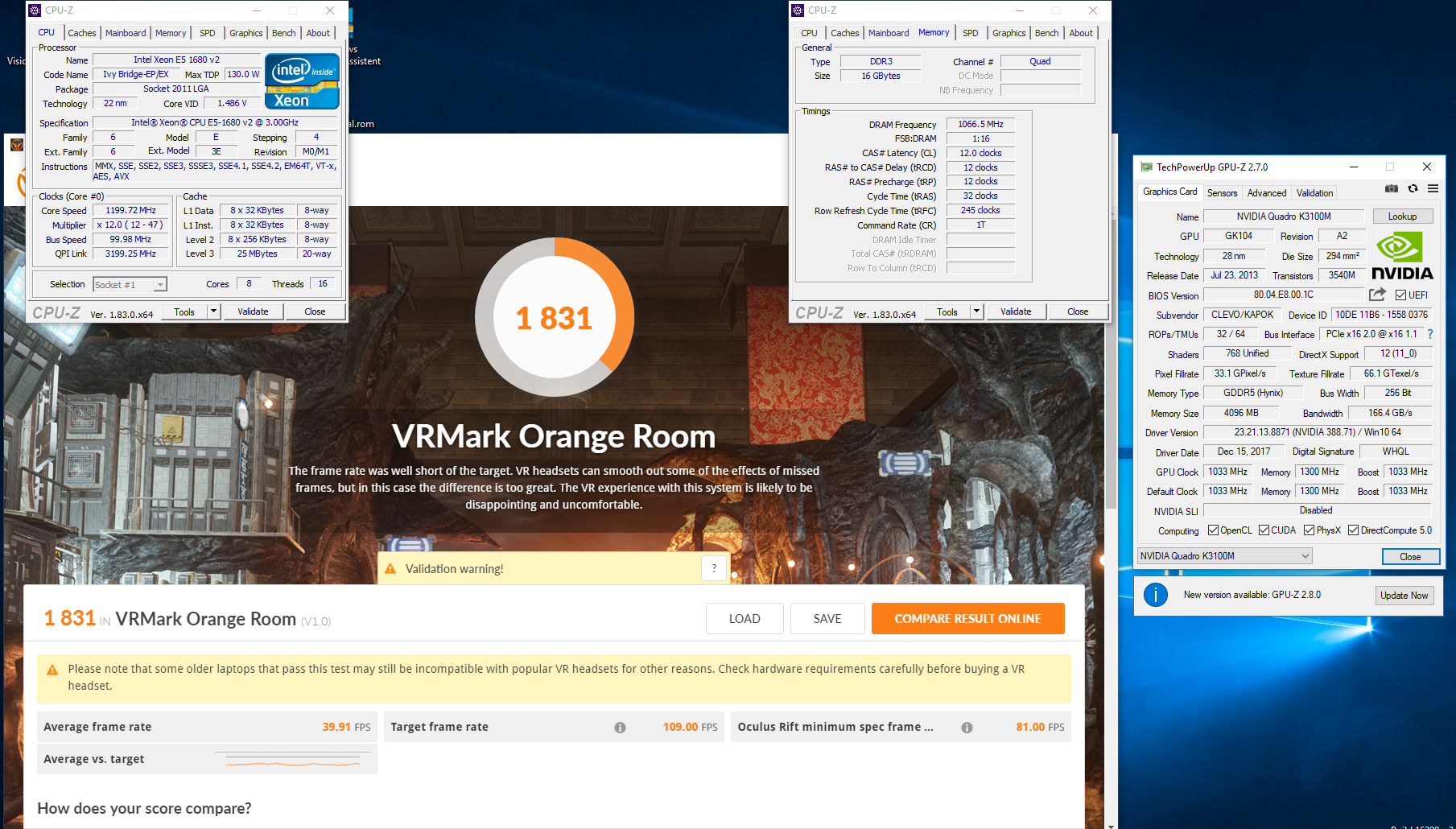Open Graphics tab in right CPU-Z window
Image resolution: width=1456 pixels, height=829 pixels.
pyautogui.click(x=1008, y=33)
